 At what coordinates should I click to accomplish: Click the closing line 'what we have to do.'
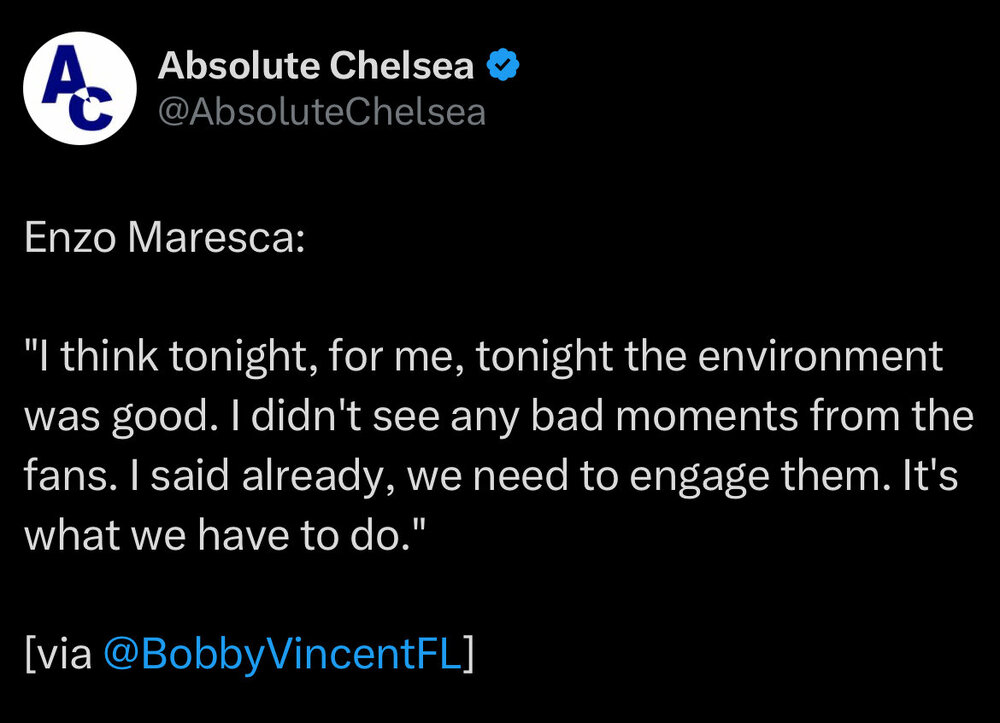tap(224, 534)
